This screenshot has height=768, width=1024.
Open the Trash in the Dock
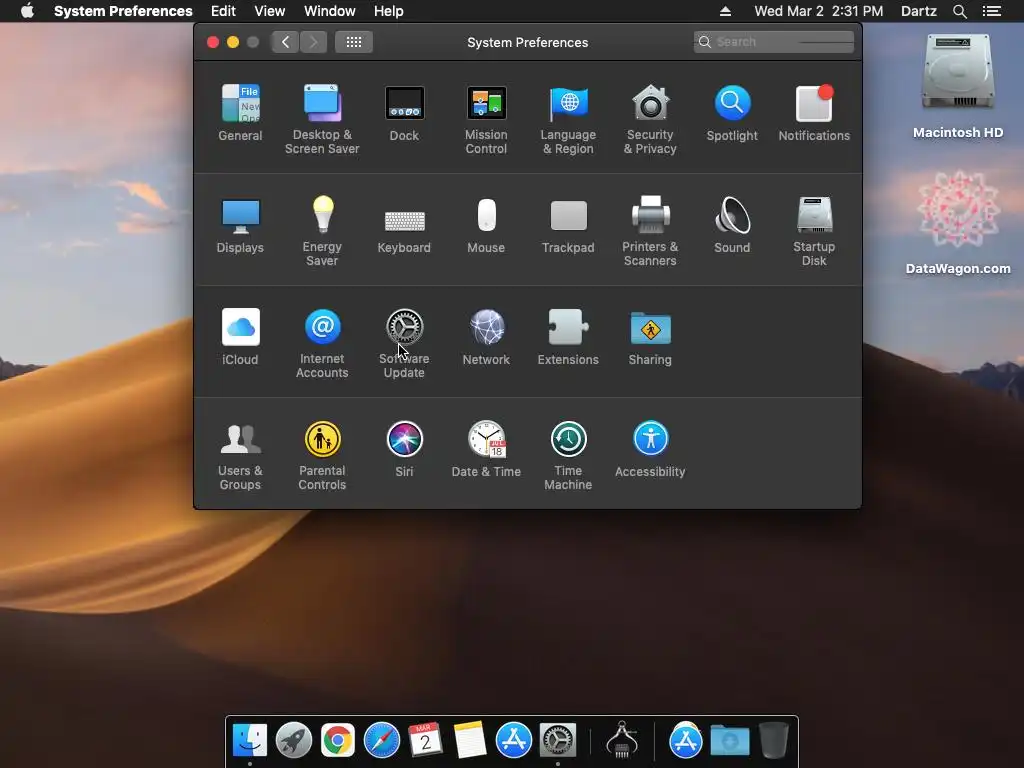[773, 741]
